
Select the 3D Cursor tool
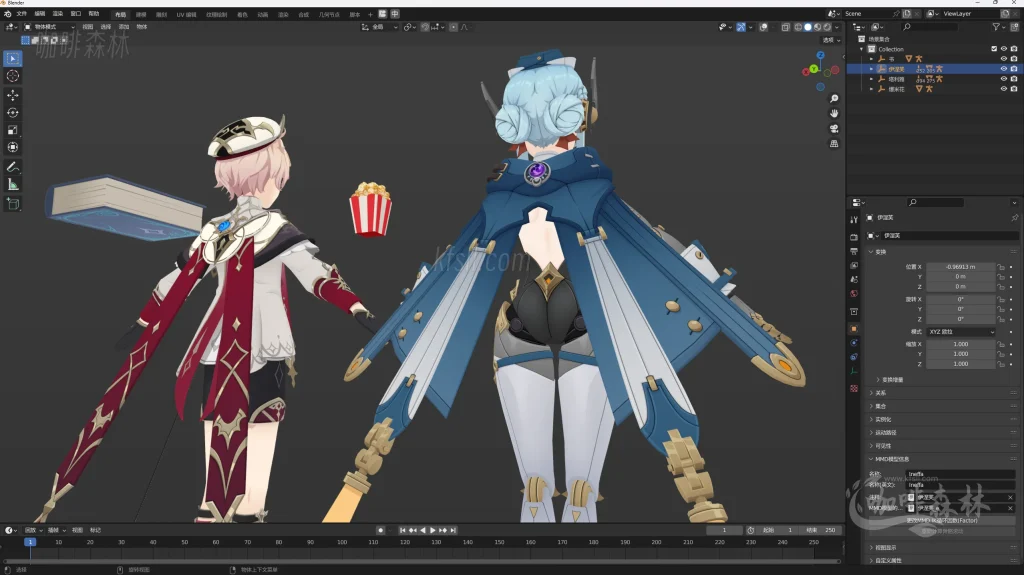(12, 76)
